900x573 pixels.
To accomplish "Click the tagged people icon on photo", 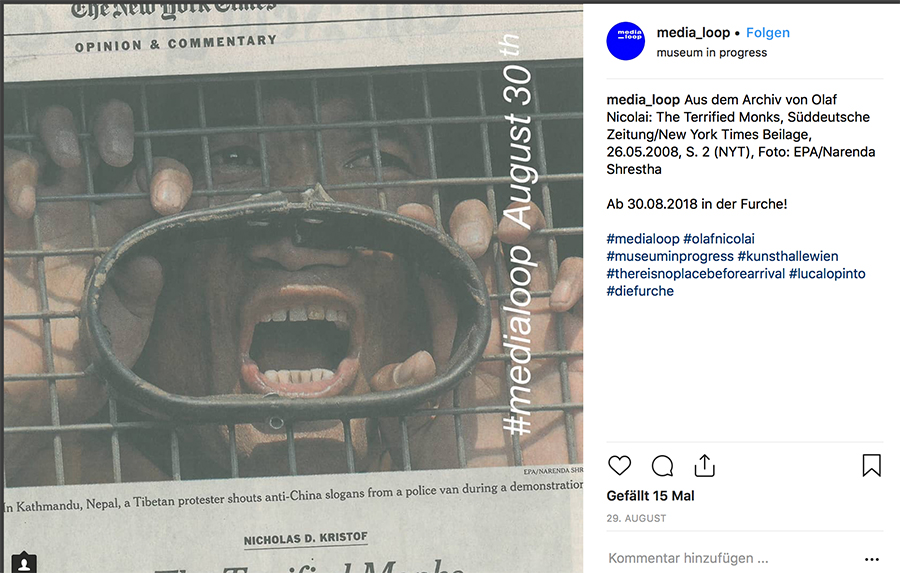I will tap(24, 563).
